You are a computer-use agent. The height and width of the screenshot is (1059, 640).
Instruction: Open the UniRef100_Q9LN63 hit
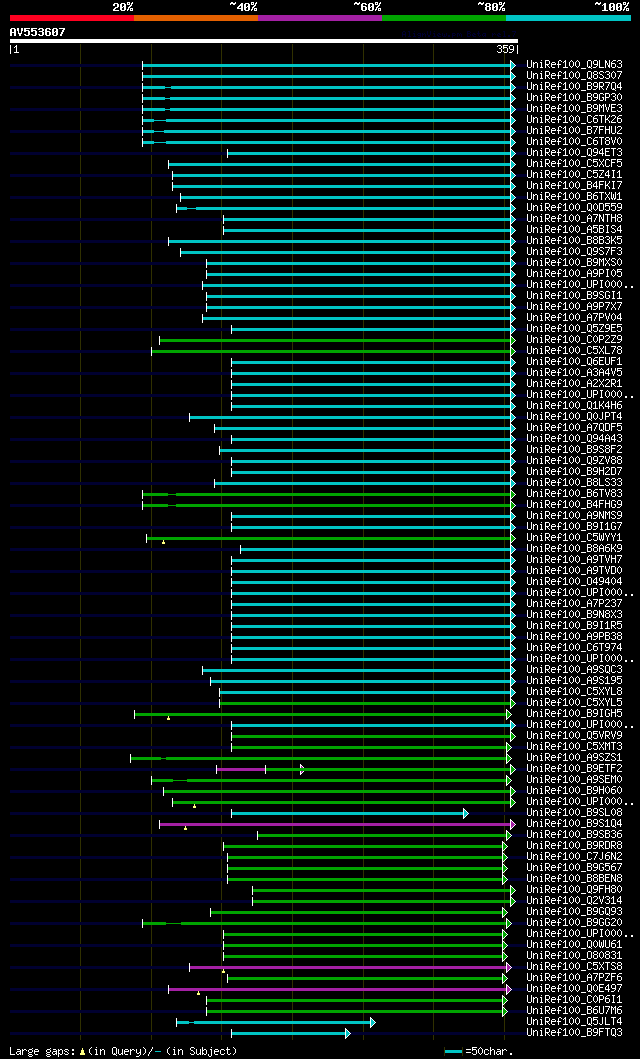click(x=575, y=65)
